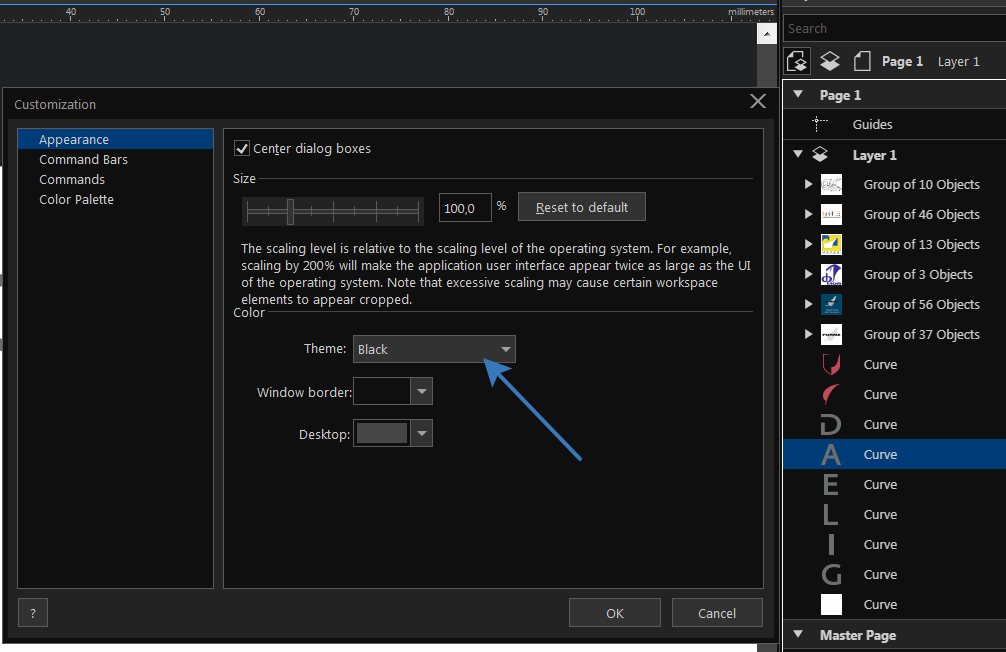Click the Layer 1 stack icon in tree
This screenshot has width=1006, height=652.
pos(820,155)
